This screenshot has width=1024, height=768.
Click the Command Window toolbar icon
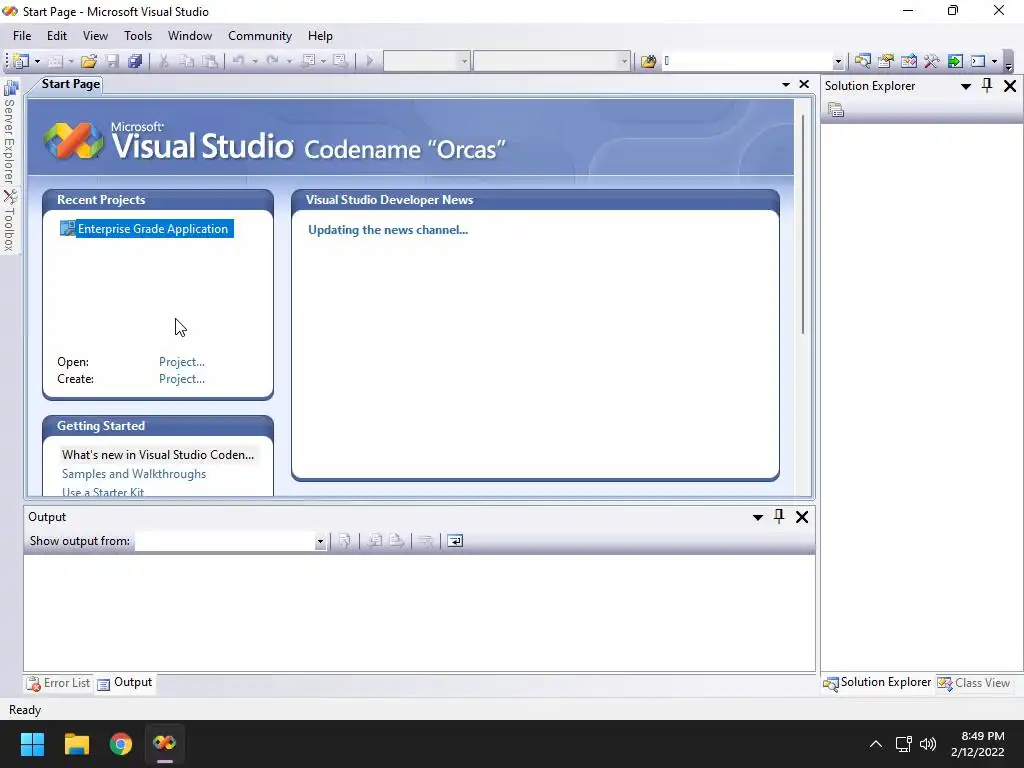click(978, 61)
